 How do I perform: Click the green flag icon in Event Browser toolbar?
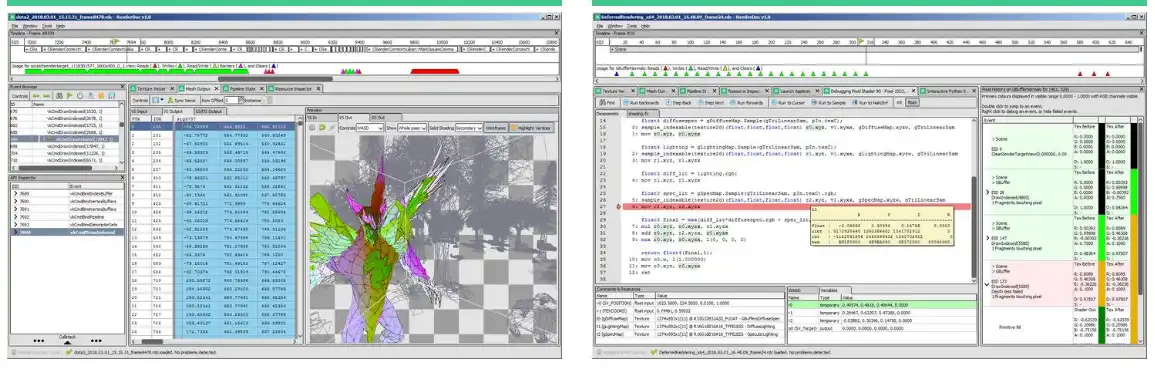click(69, 96)
